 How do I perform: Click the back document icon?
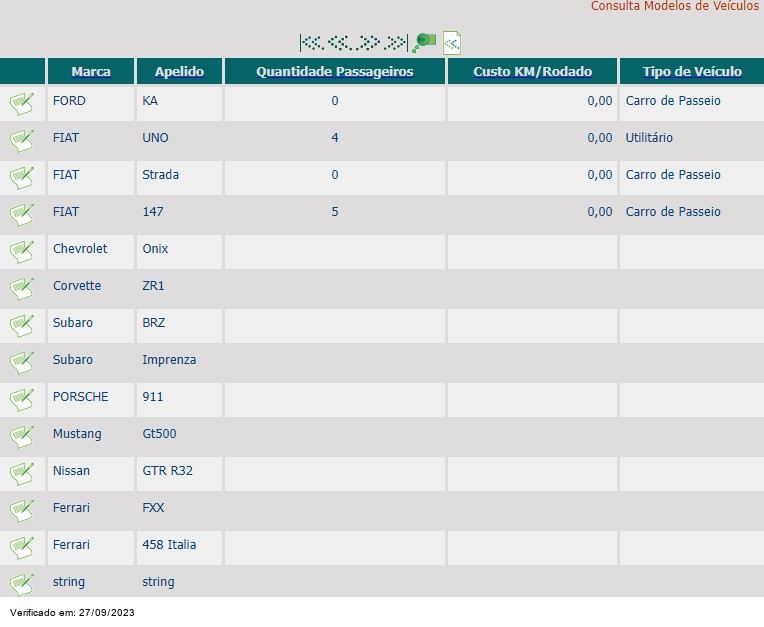point(452,43)
